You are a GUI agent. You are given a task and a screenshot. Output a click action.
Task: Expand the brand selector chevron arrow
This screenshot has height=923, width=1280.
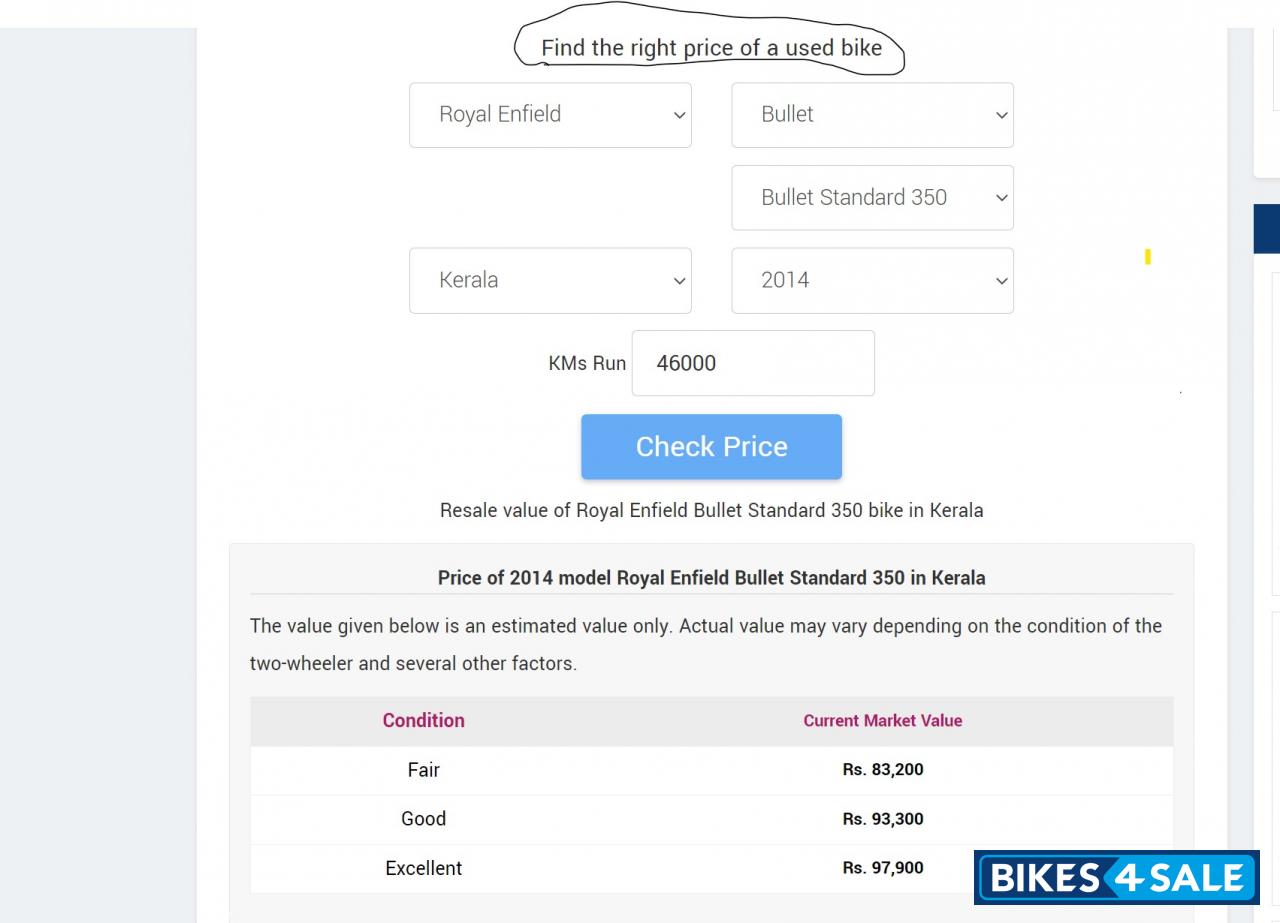[679, 114]
